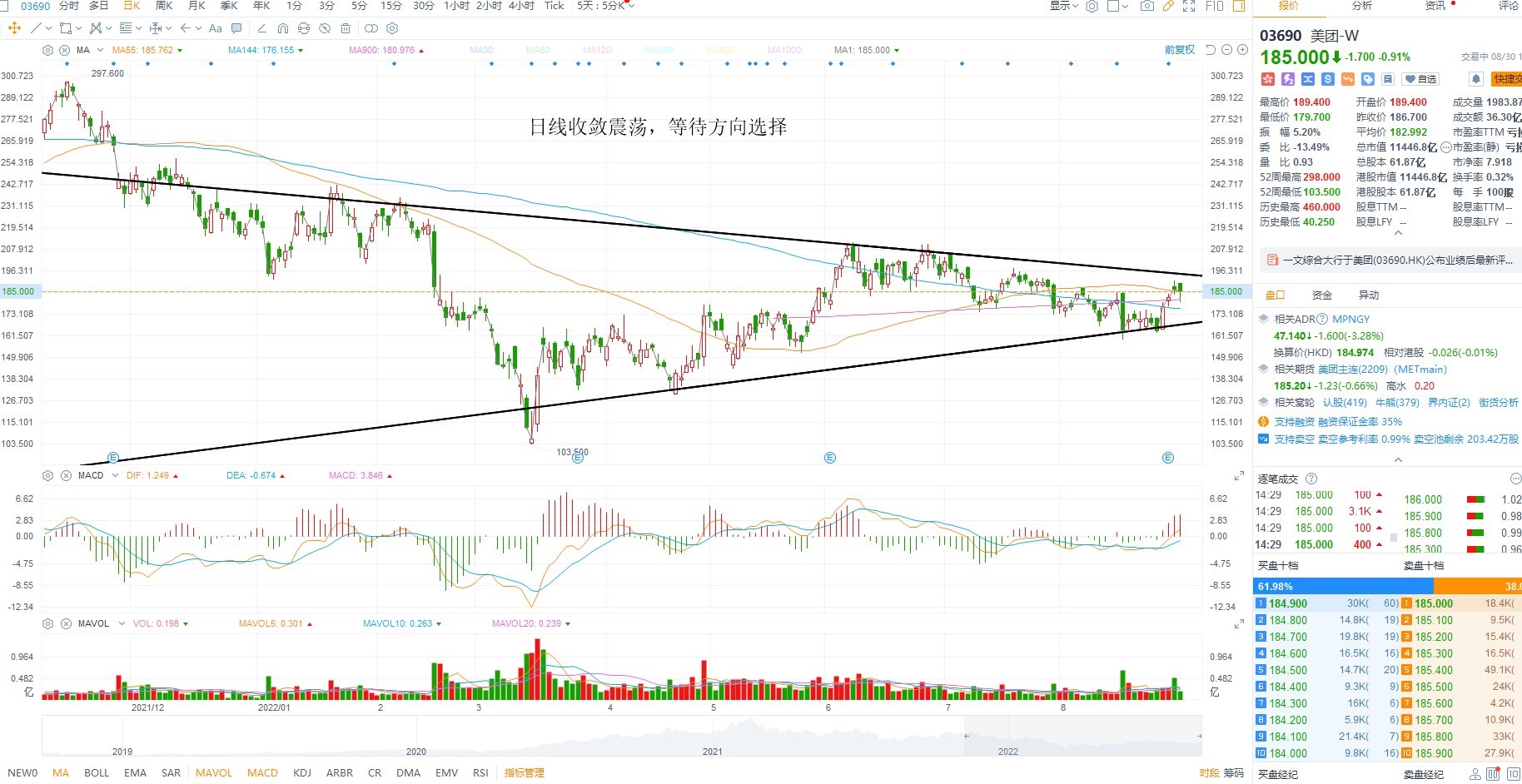Open the 分析 analysis tab
The height and width of the screenshot is (784, 1522).
click(x=1362, y=6)
